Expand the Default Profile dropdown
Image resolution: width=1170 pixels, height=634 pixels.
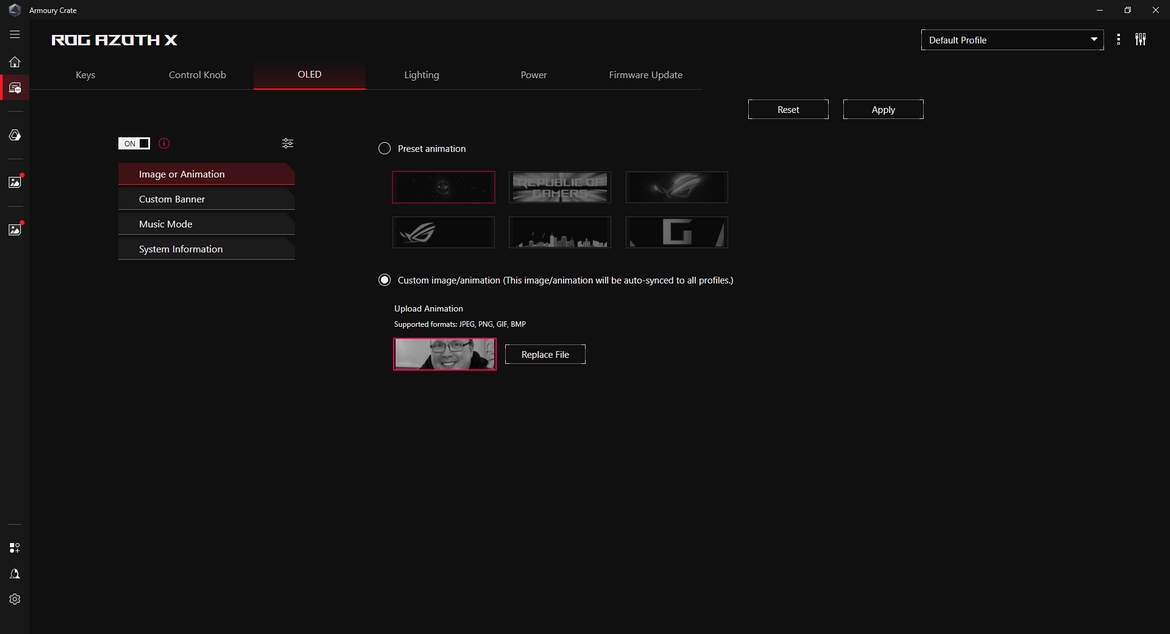pos(1012,40)
